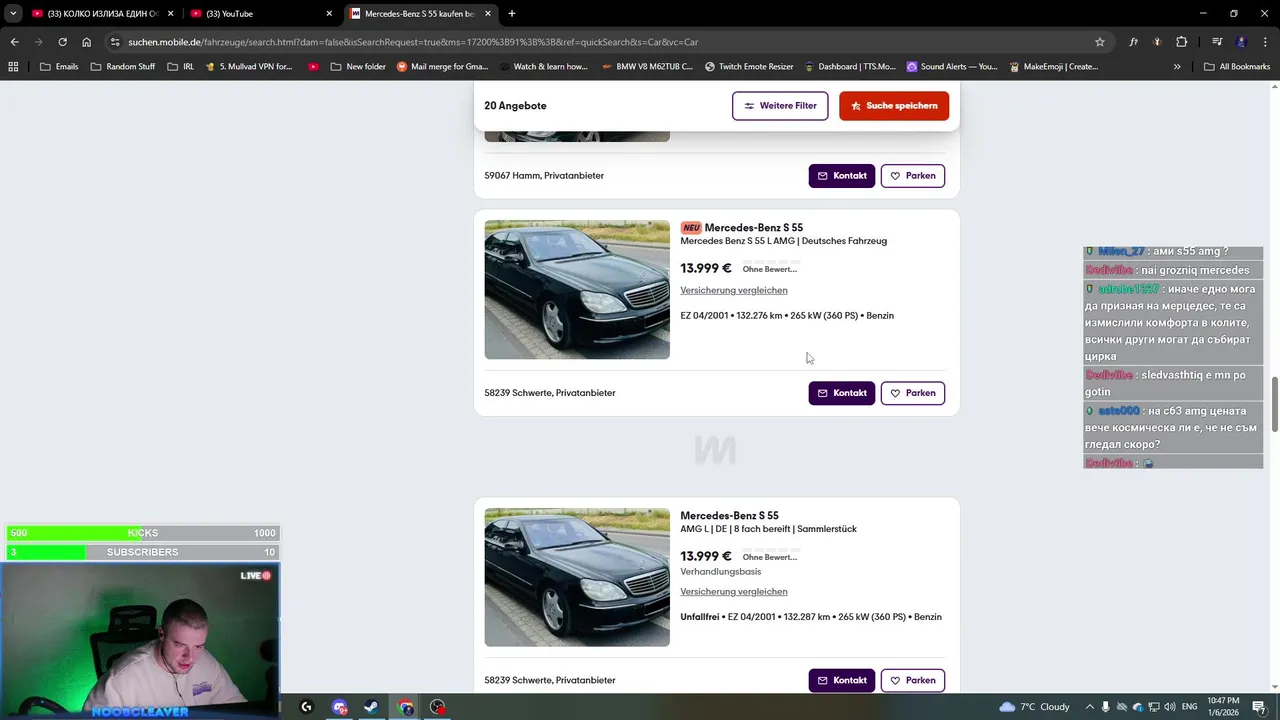1280x720 pixels.
Task: Click the 59067 Hamm, Privatanbieter text
Action: click(x=544, y=176)
